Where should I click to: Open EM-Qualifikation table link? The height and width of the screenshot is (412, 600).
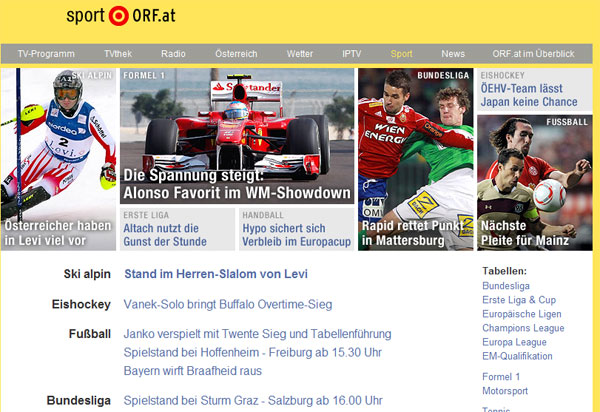pos(517,356)
